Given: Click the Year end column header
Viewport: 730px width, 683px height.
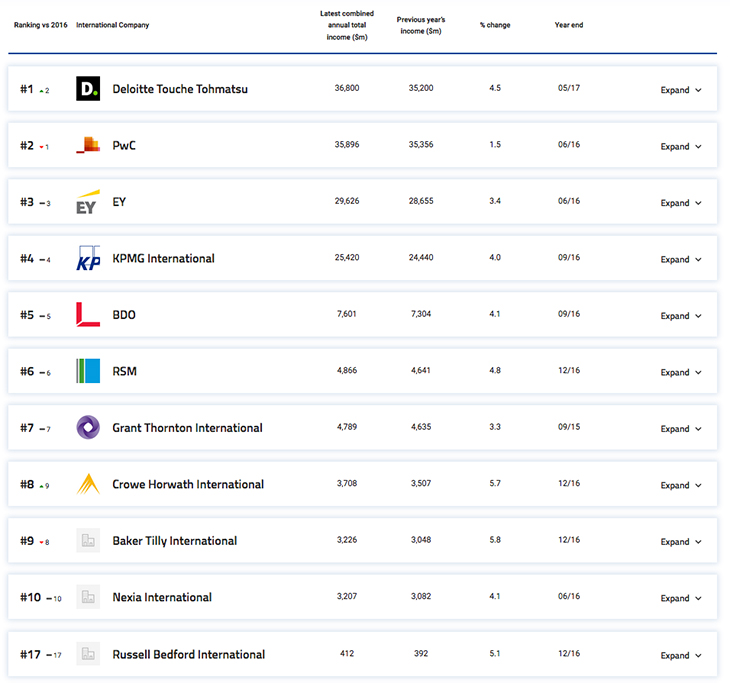Looking at the screenshot, I should click(569, 25).
